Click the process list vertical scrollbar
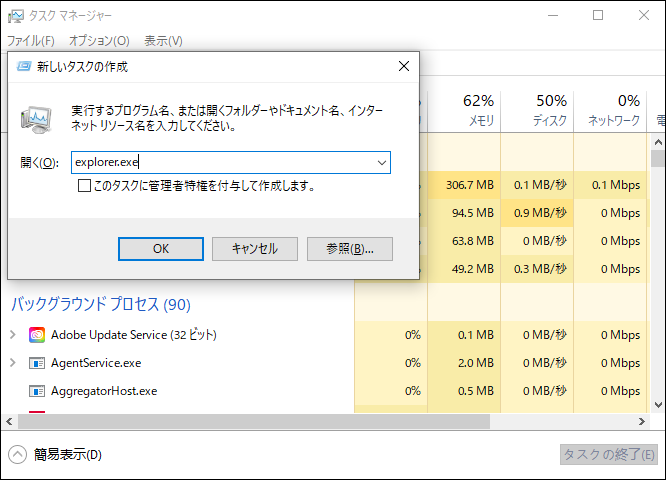The image size is (666, 480). pyautogui.click(x=658, y=280)
